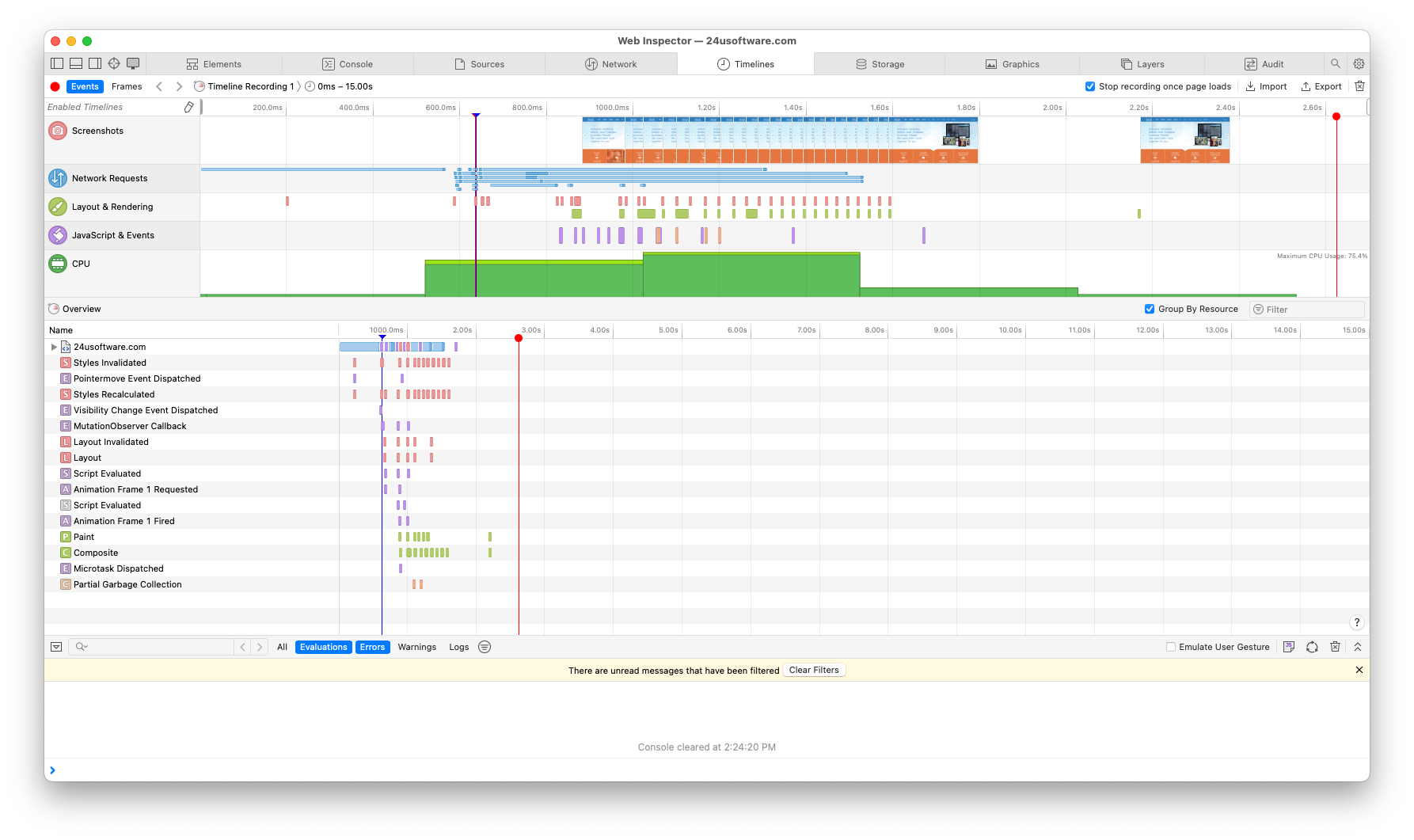This screenshot has height=840, width=1414.
Task: Edit enabled timelines with pencil icon
Action: coord(188,108)
